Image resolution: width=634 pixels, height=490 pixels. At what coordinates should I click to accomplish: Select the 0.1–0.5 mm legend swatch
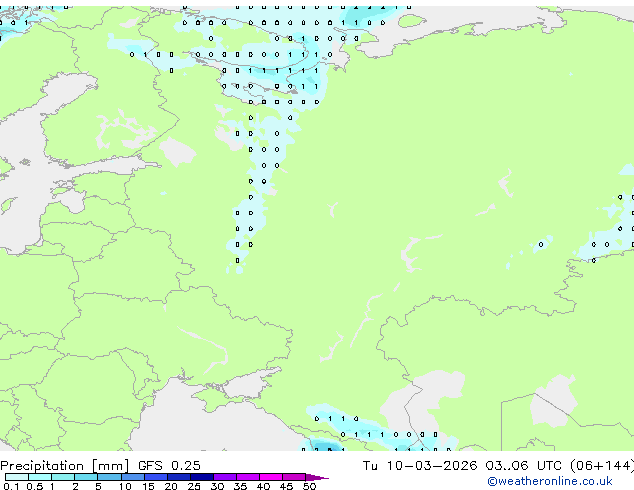click(x=17, y=477)
